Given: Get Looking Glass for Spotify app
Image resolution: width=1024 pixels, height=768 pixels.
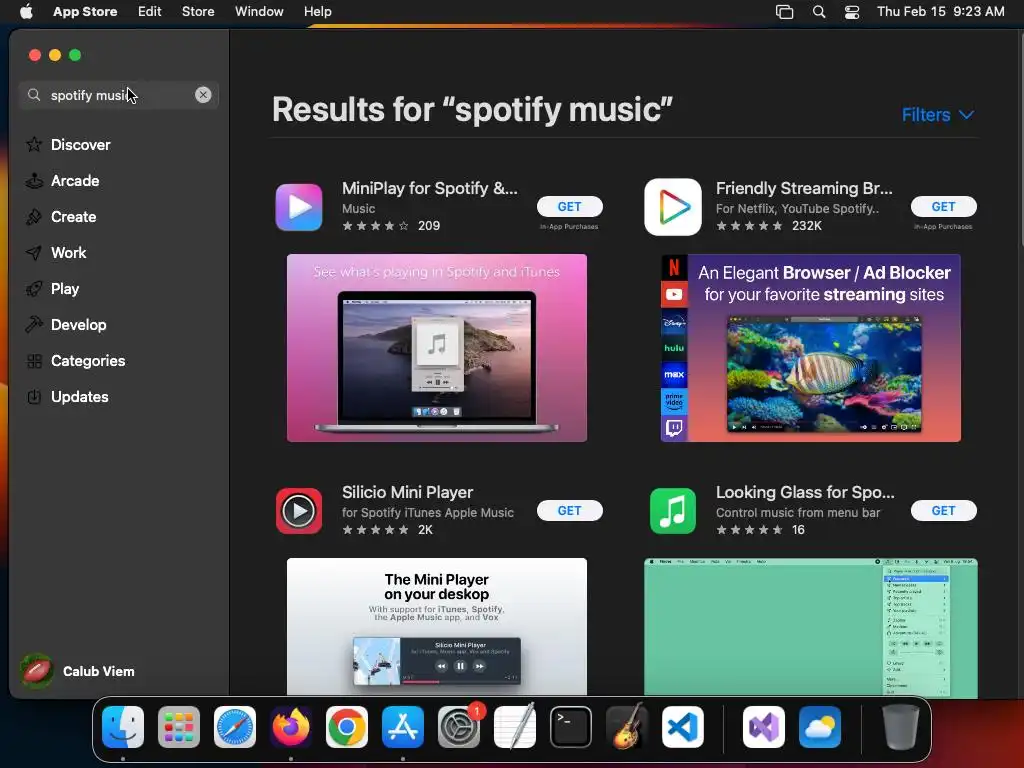Looking at the screenshot, I should coord(943,511).
